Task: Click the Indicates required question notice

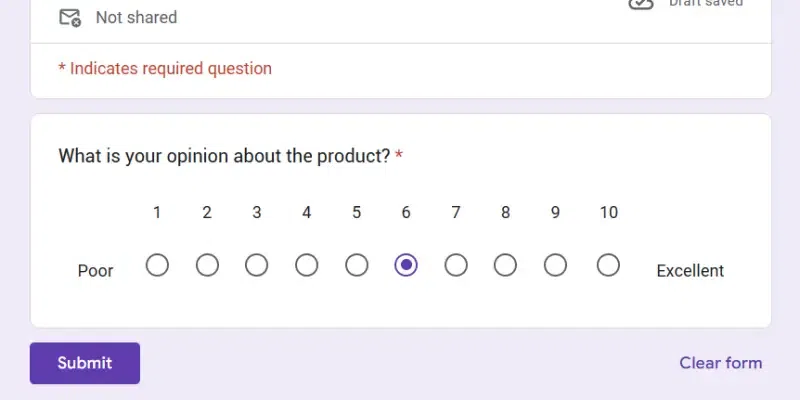Action: click(x=165, y=69)
